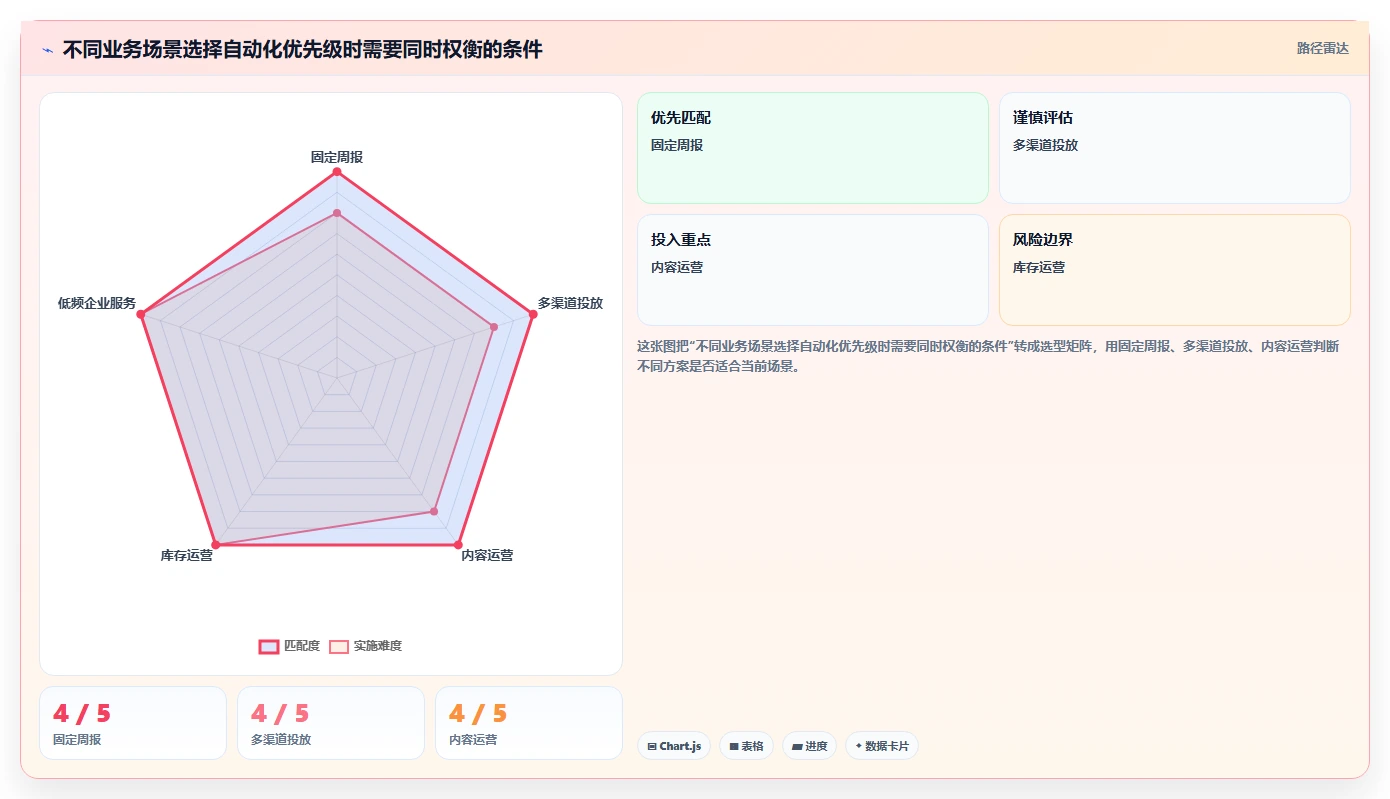Click the data point at the 低频企业服务 vertex
This screenshot has height=799, width=1390.
point(141,314)
